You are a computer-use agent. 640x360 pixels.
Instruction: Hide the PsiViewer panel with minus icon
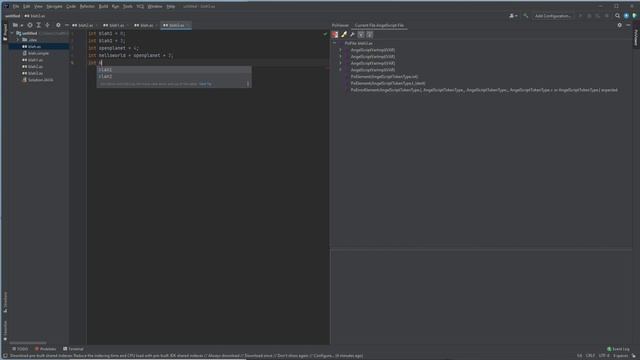[628, 25]
